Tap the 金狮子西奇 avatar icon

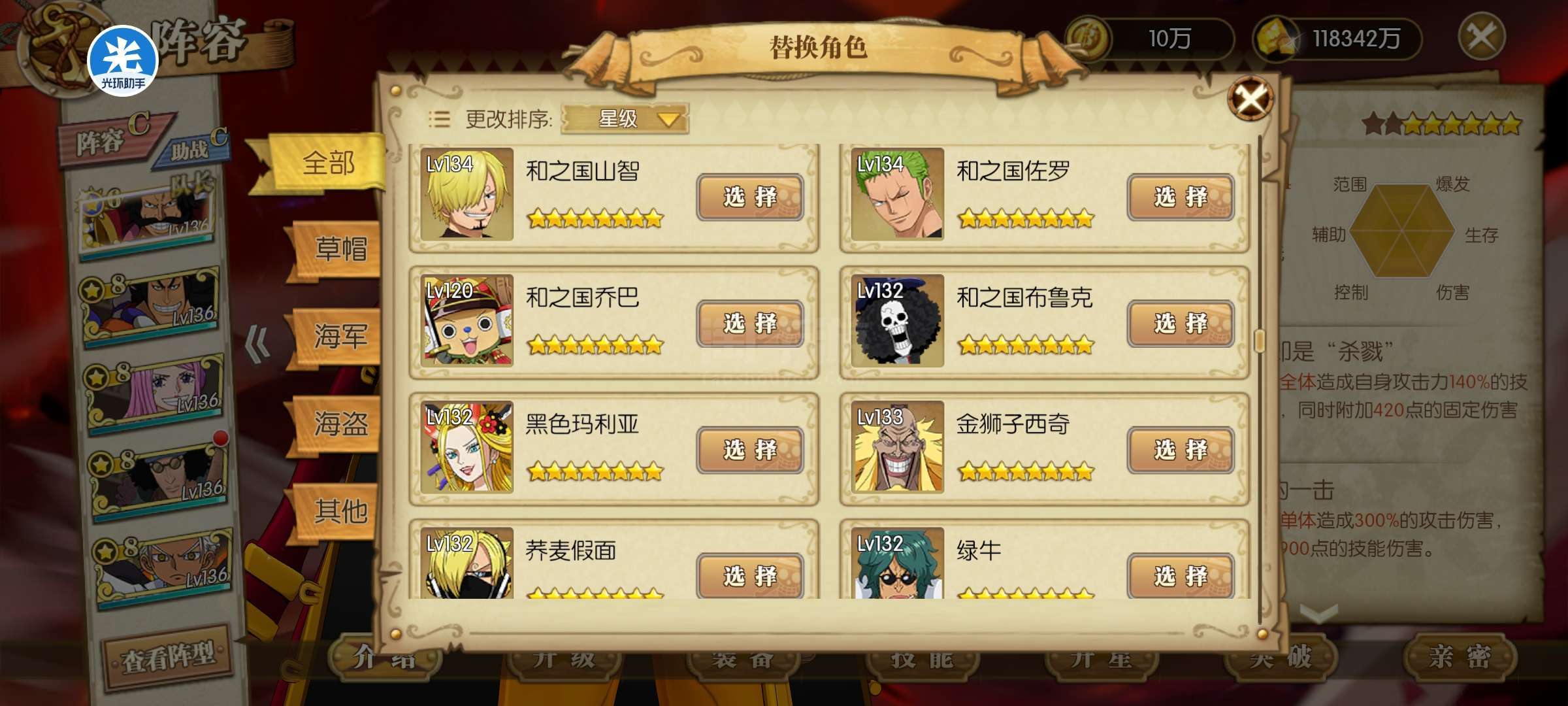pyautogui.click(x=898, y=447)
